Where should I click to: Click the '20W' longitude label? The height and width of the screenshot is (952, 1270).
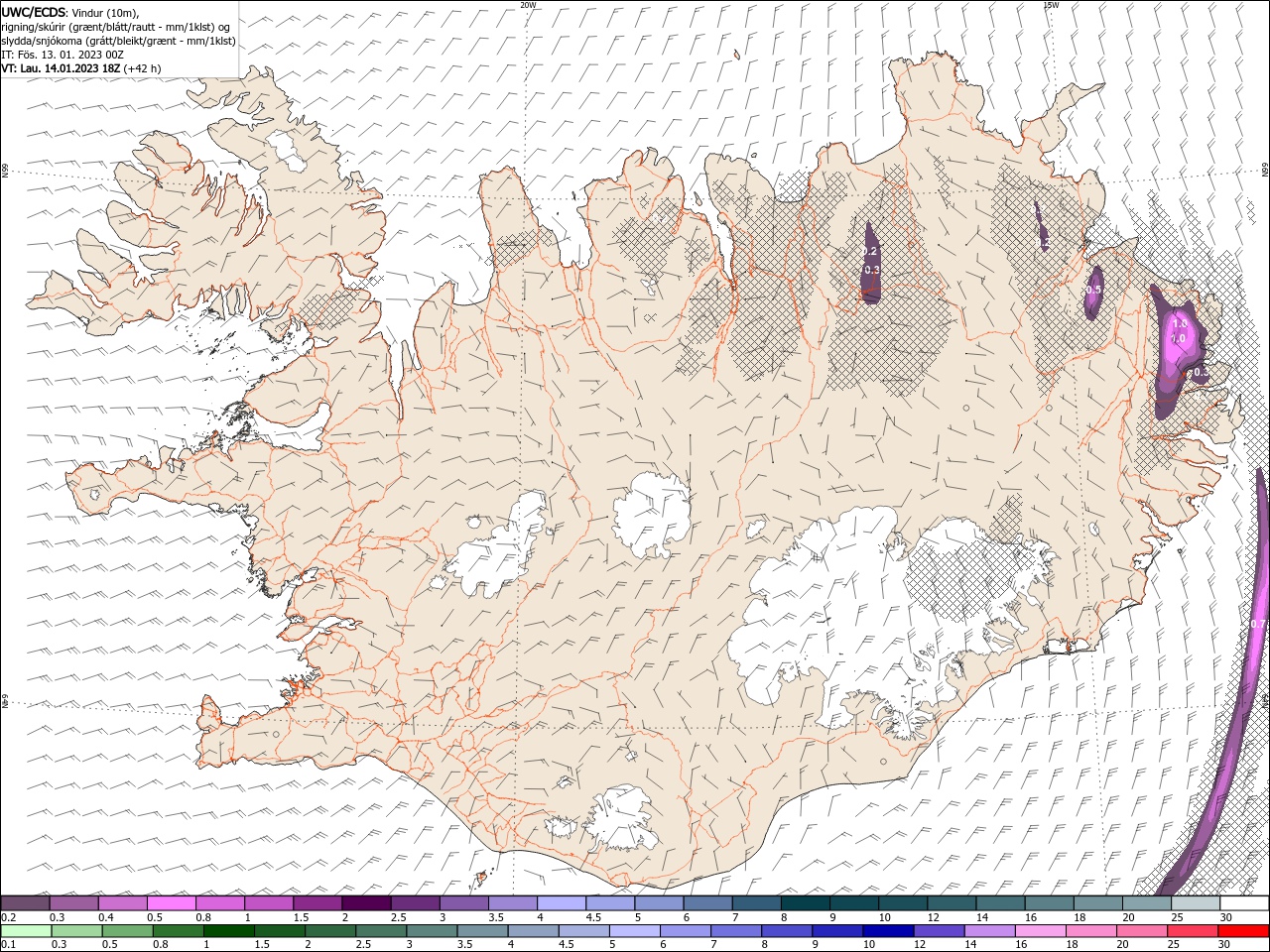tap(528, 5)
